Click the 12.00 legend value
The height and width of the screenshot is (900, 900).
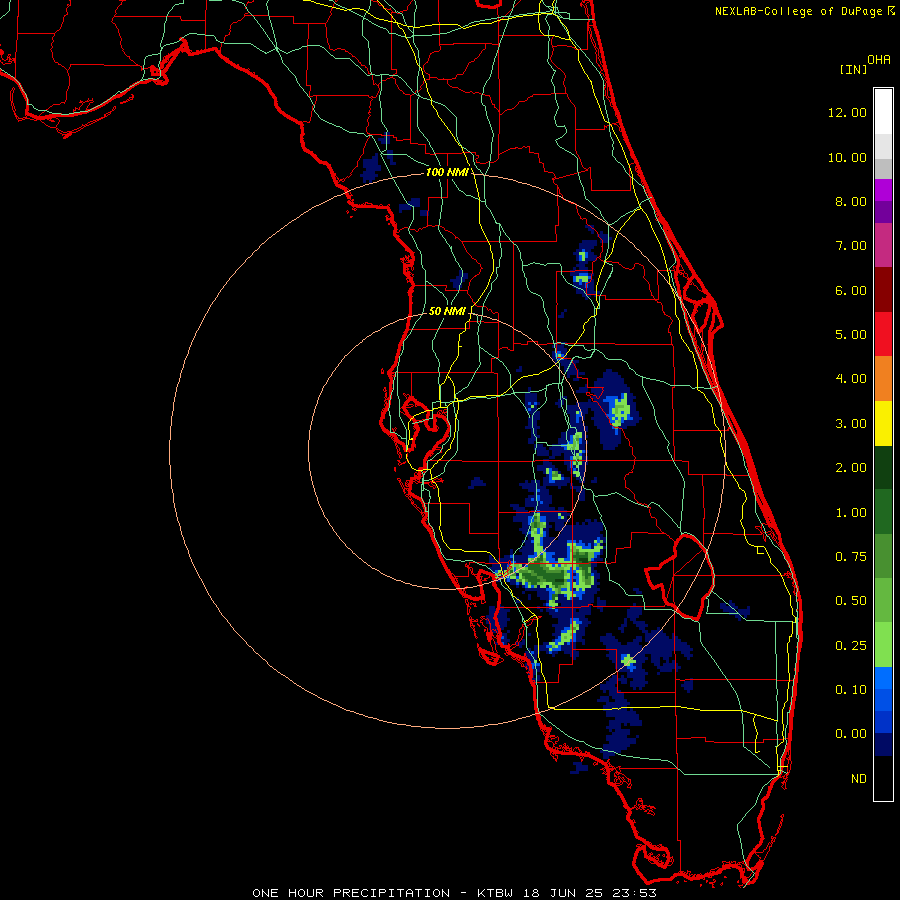[x=847, y=112]
